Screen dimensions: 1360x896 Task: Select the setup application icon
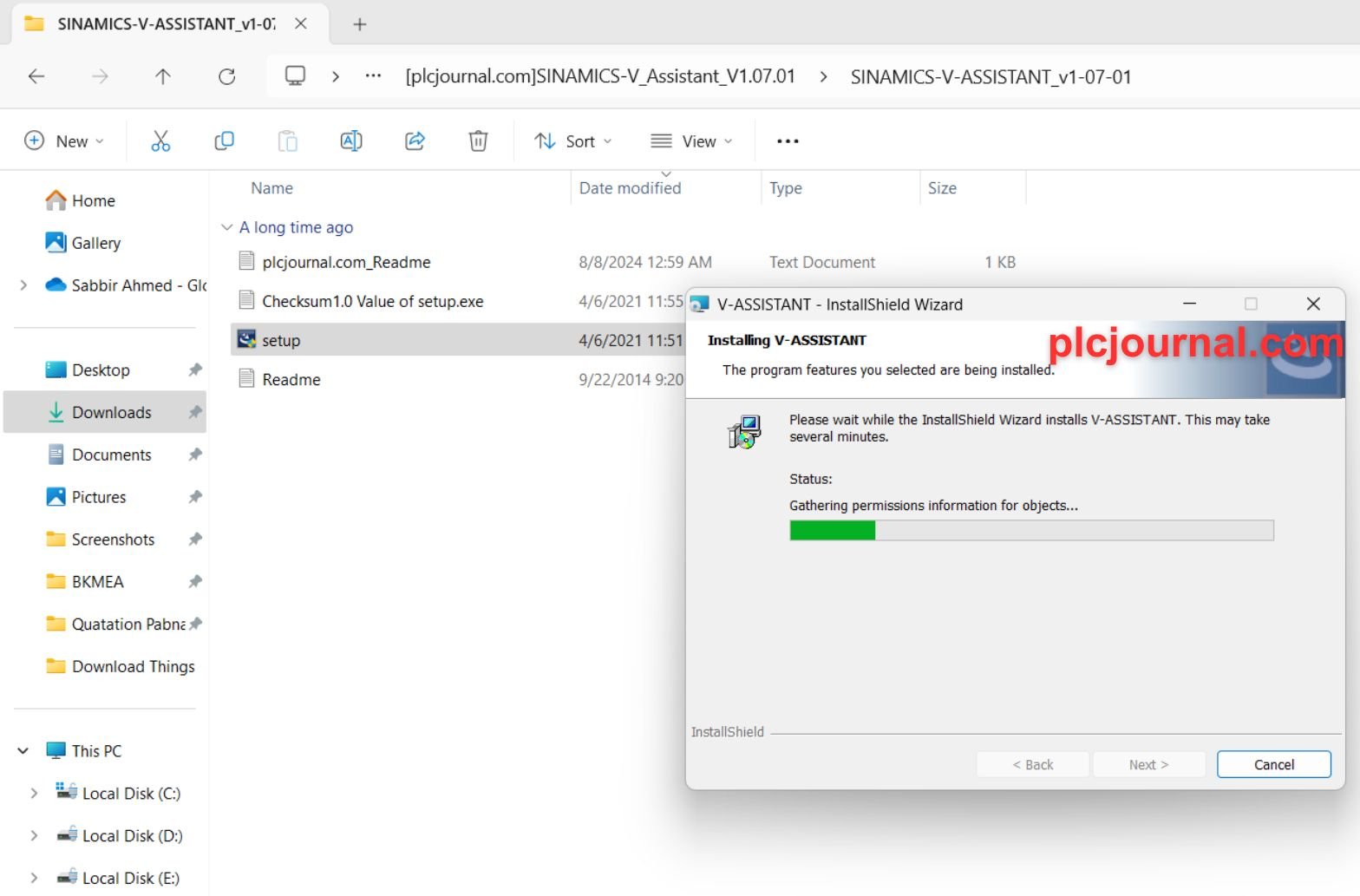(x=246, y=339)
